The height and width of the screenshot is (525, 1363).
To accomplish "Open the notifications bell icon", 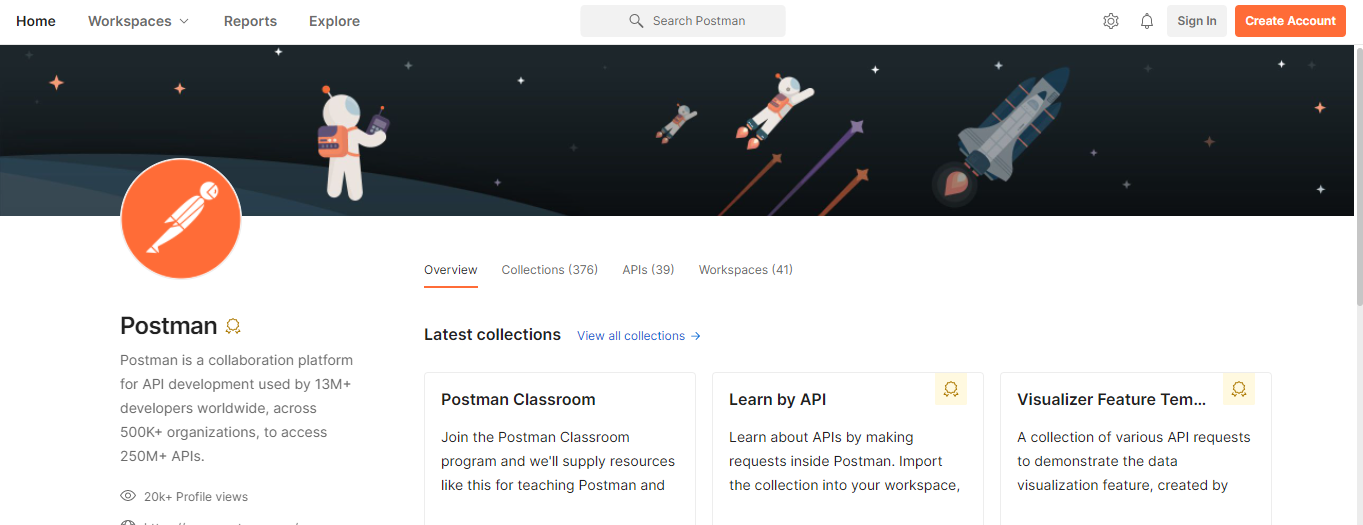I will pos(1147,21).
